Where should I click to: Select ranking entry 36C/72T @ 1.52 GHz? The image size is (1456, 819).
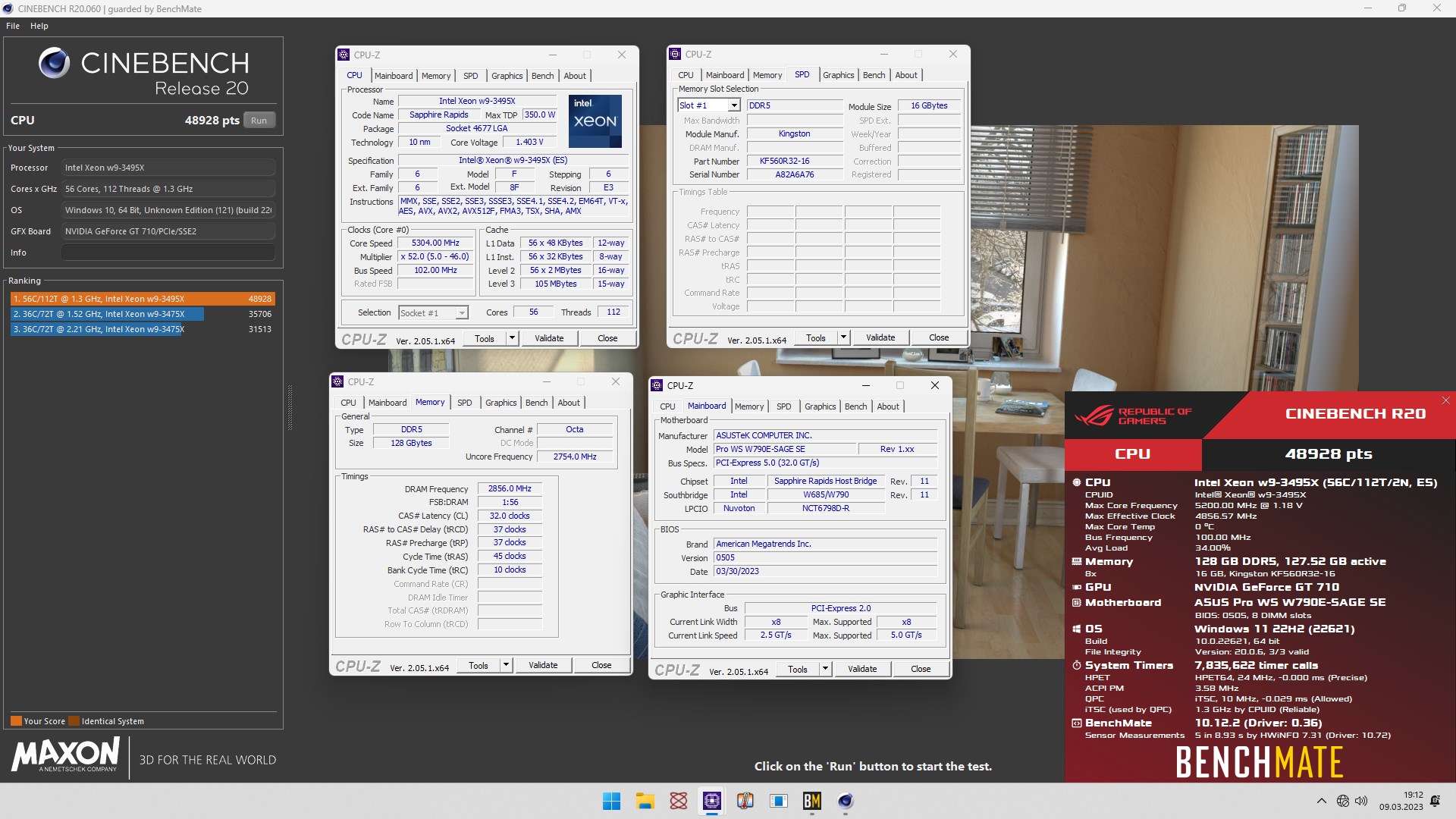(143, 314)
